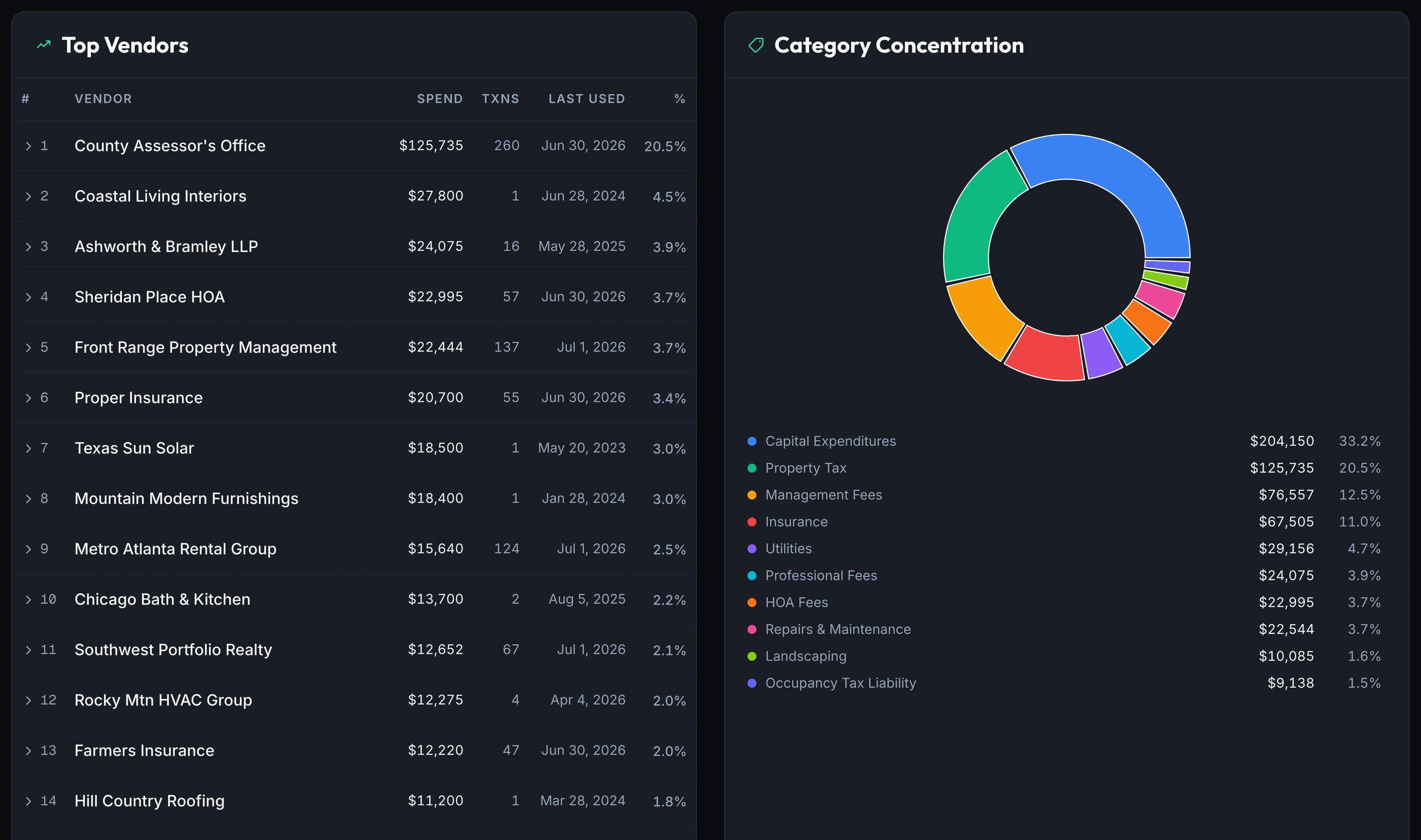Expand the Hill Country Roofing row chevron
The width and height of the screenshot is (1421, 840).
[x=28, y=801]
